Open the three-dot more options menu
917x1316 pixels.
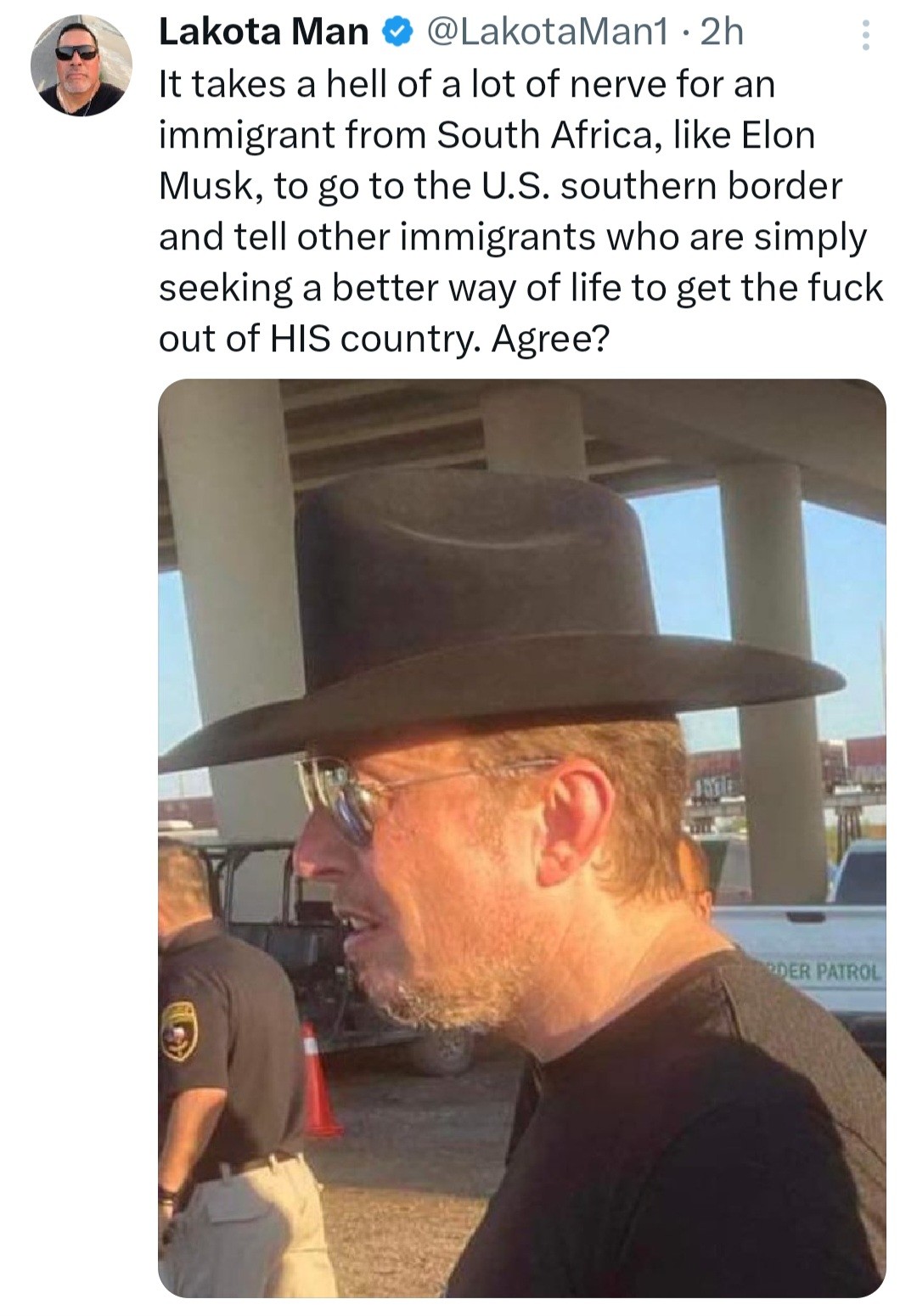click(865, 35)
